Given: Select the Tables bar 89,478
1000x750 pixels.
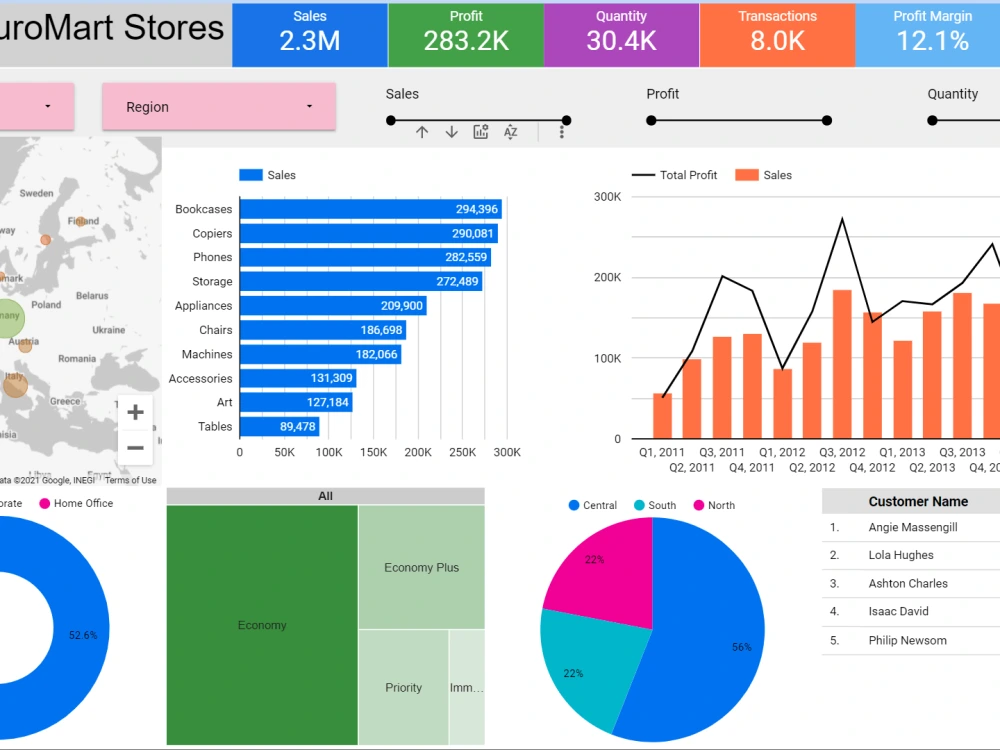Looking at the screenshot, I should 280,427.
